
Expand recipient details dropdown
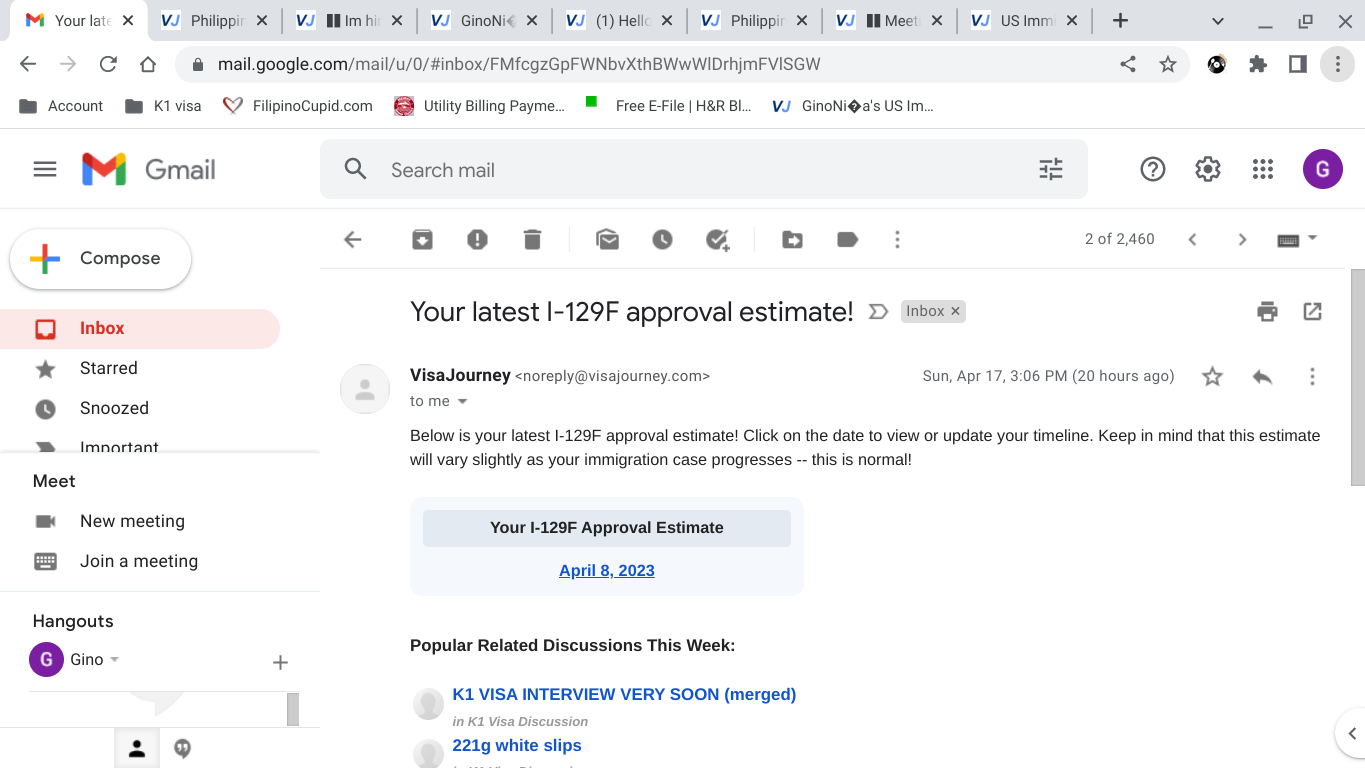(462, 401)
